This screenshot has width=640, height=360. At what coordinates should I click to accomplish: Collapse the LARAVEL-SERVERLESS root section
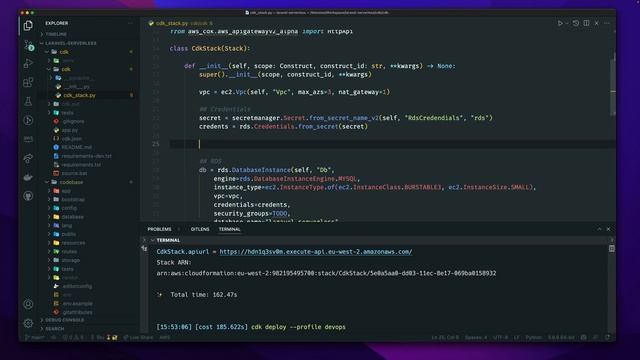[x=70, y=43]
